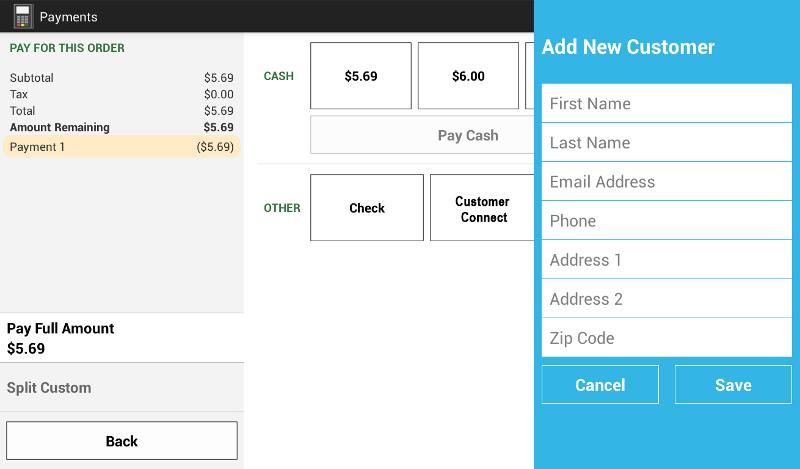Screen dimensions: 800x469
Task: Focus the Phone field
Action: [667, 220]
